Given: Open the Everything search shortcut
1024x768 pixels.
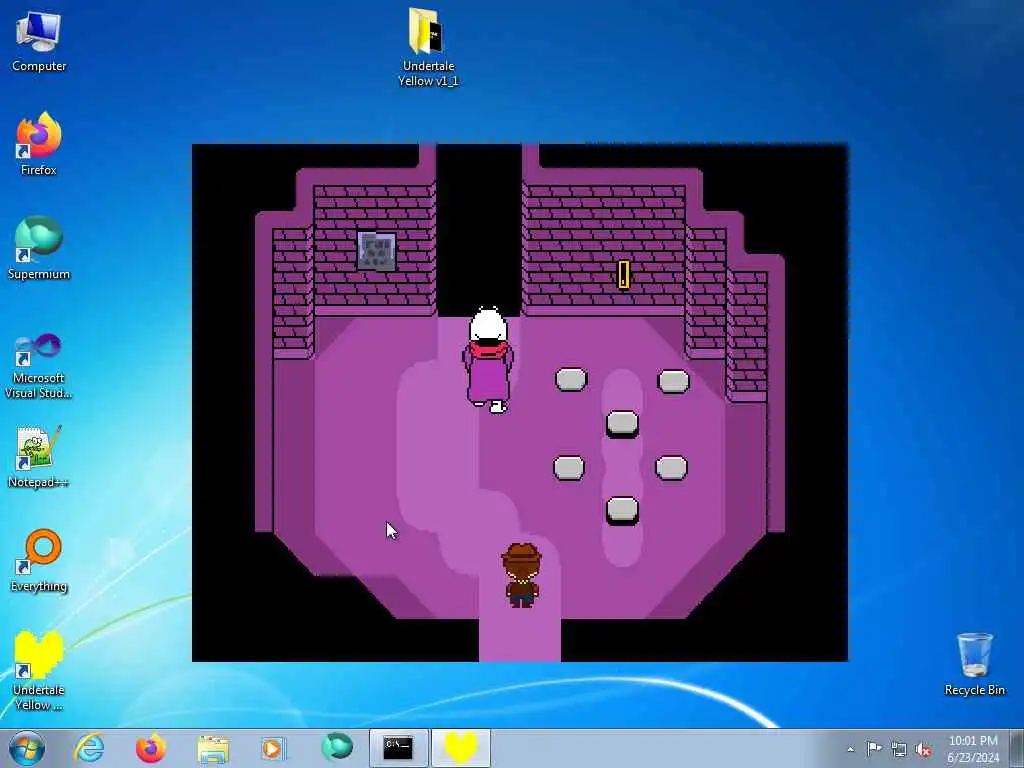Looking at the screenshot, I should click(x=39, y=560).
